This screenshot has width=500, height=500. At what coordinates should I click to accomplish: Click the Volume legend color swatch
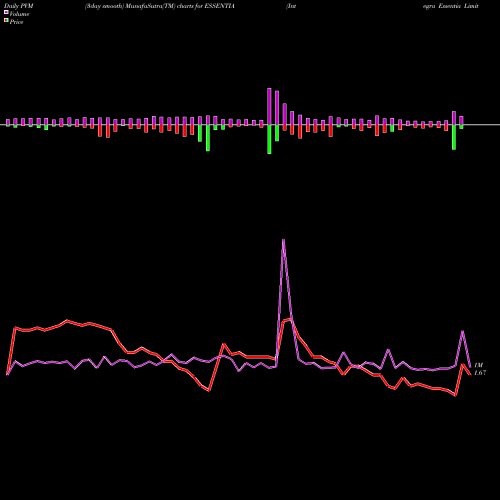pyautogui.click(x=6, y=13)
